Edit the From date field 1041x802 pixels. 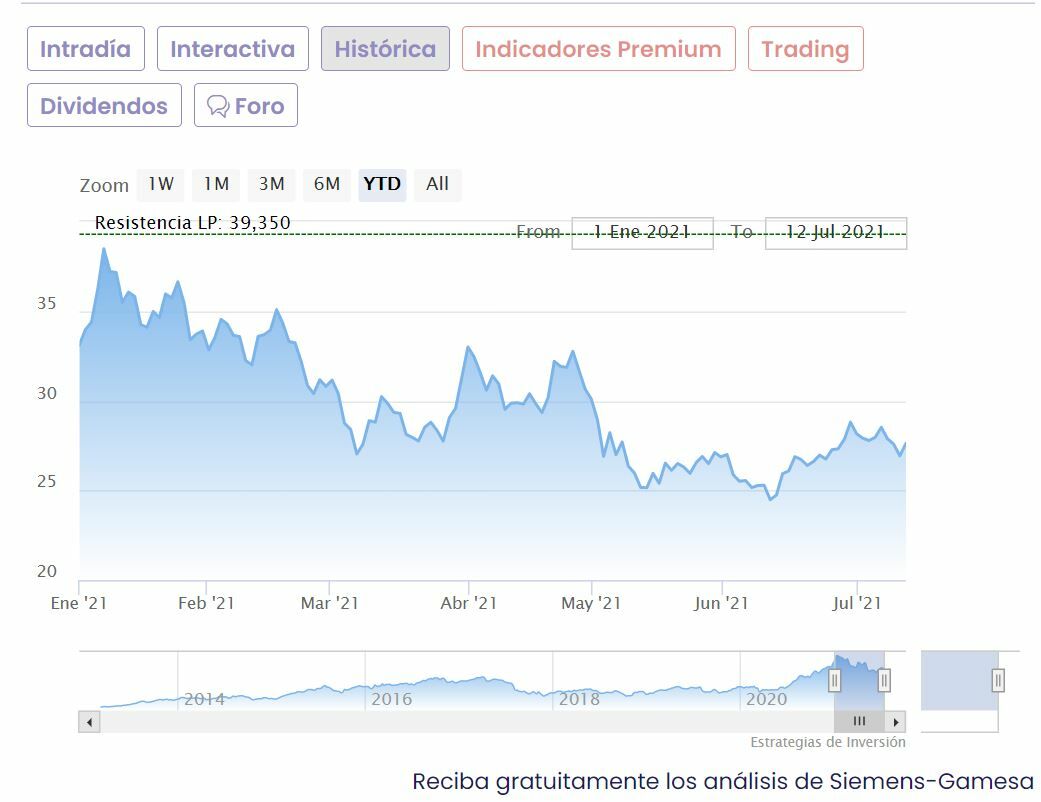coord(642,232)
